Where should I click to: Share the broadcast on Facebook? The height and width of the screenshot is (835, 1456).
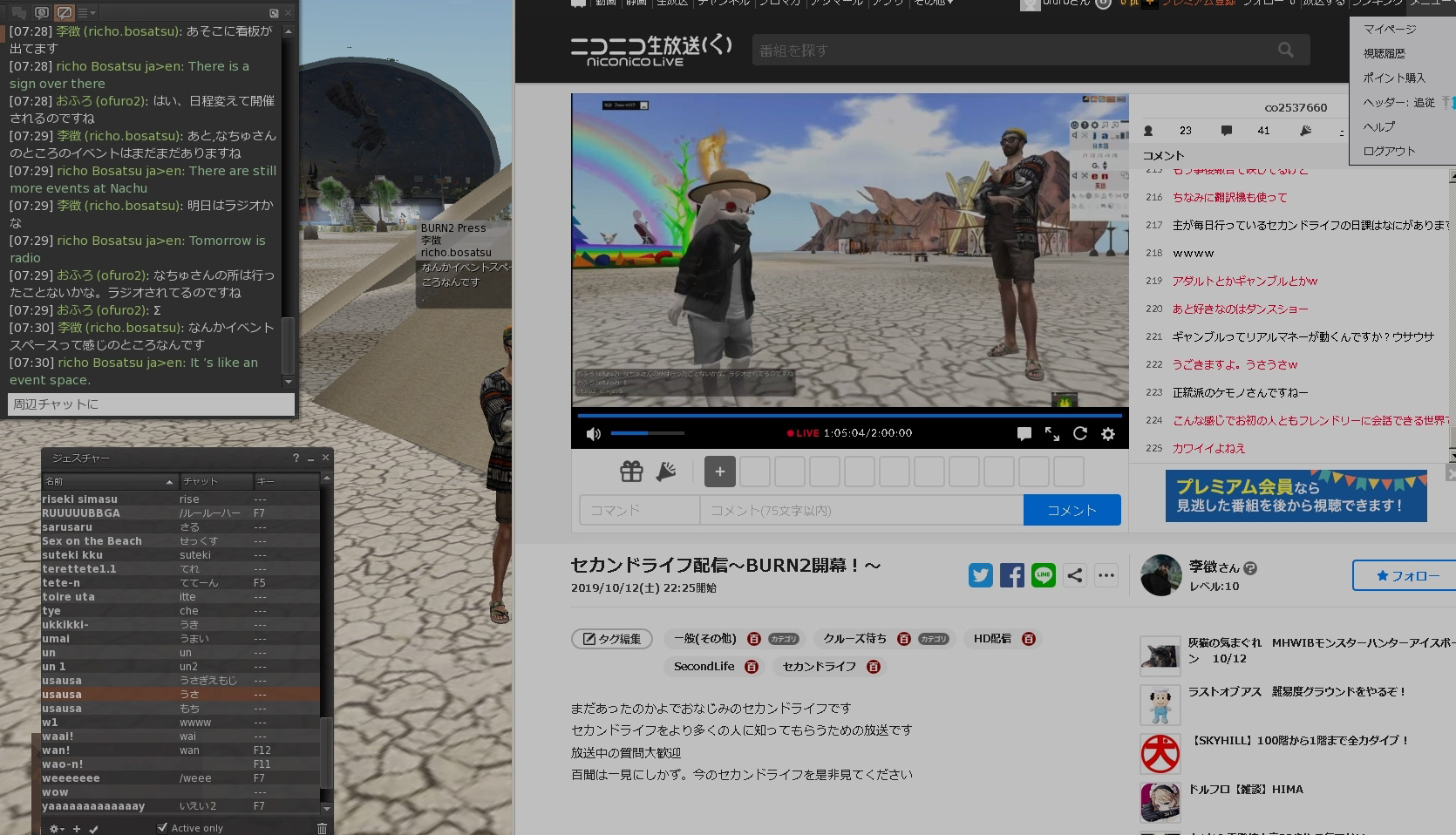[1012, 575]
